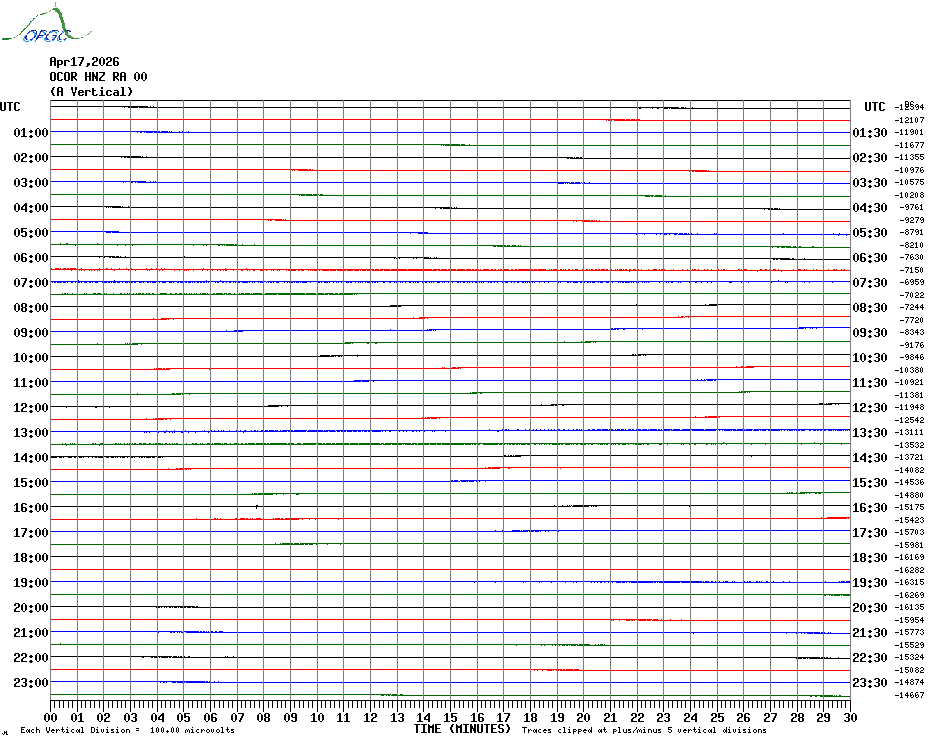
Task: Click the Apr17,2026 date label
Action: tap(84, 62)
